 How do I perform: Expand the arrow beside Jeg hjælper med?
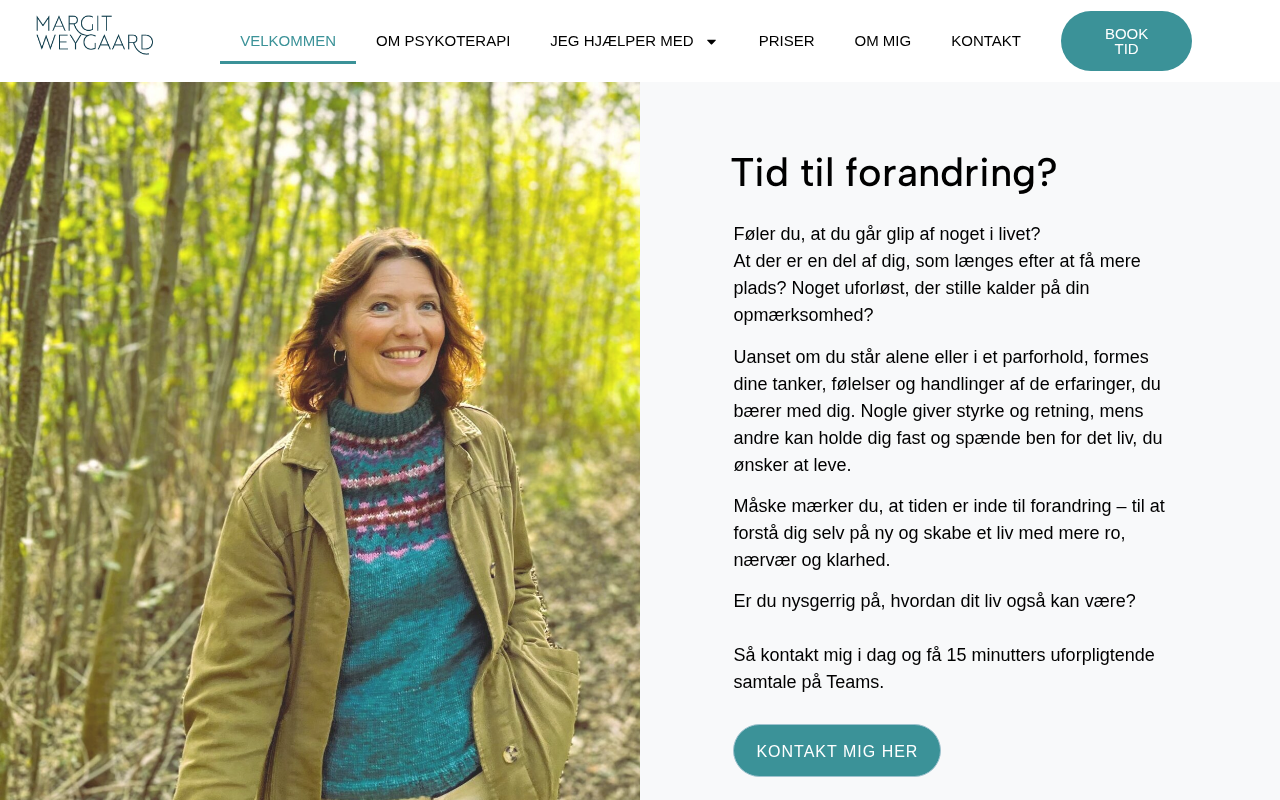[x=711, y=42]
